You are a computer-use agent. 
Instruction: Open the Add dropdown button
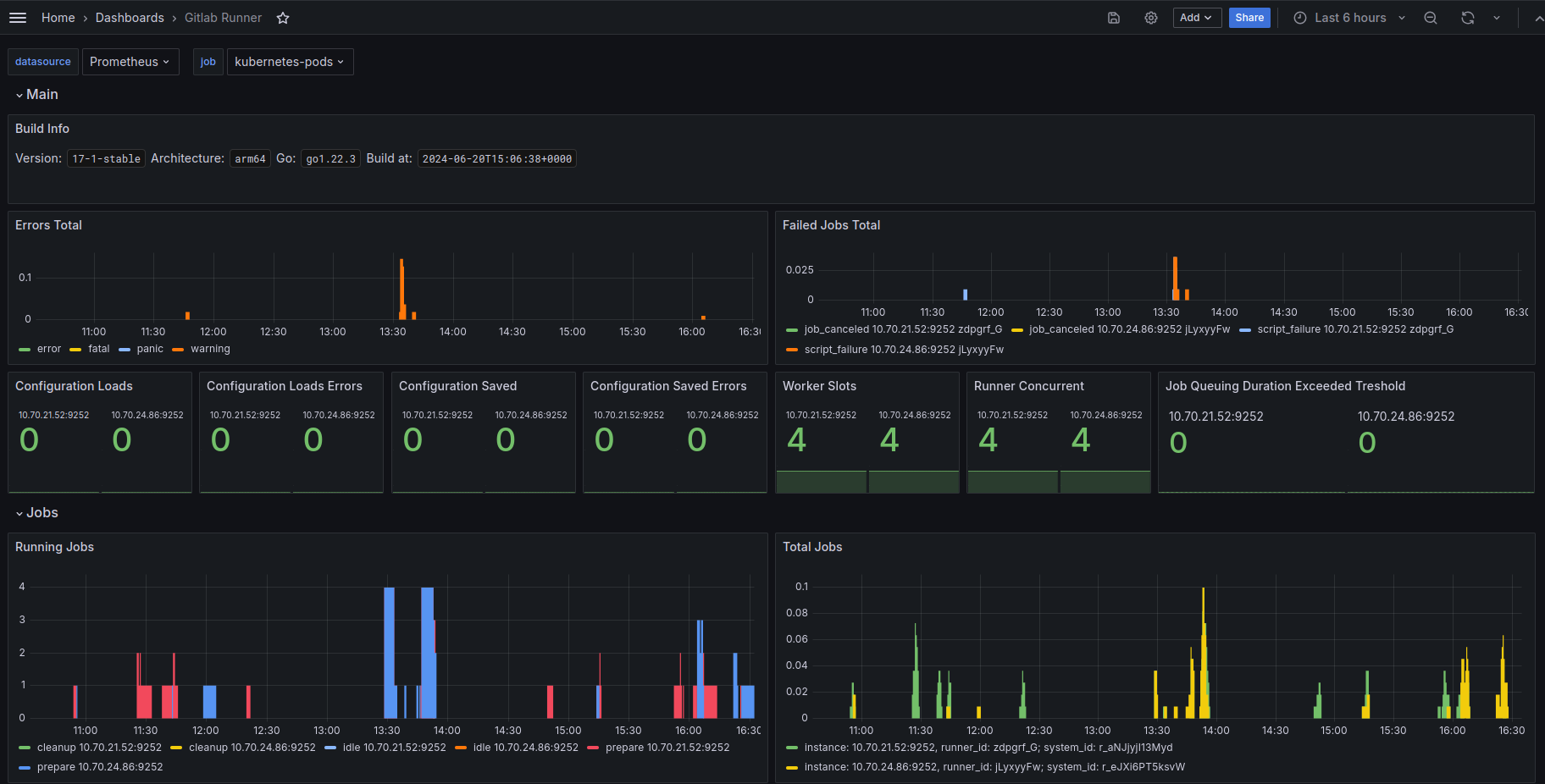click(1196, 18)
